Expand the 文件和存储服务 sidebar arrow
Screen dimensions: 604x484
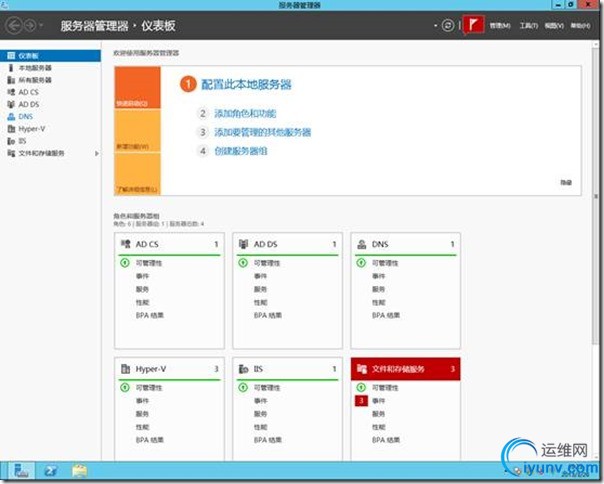[x=97, y=153]
